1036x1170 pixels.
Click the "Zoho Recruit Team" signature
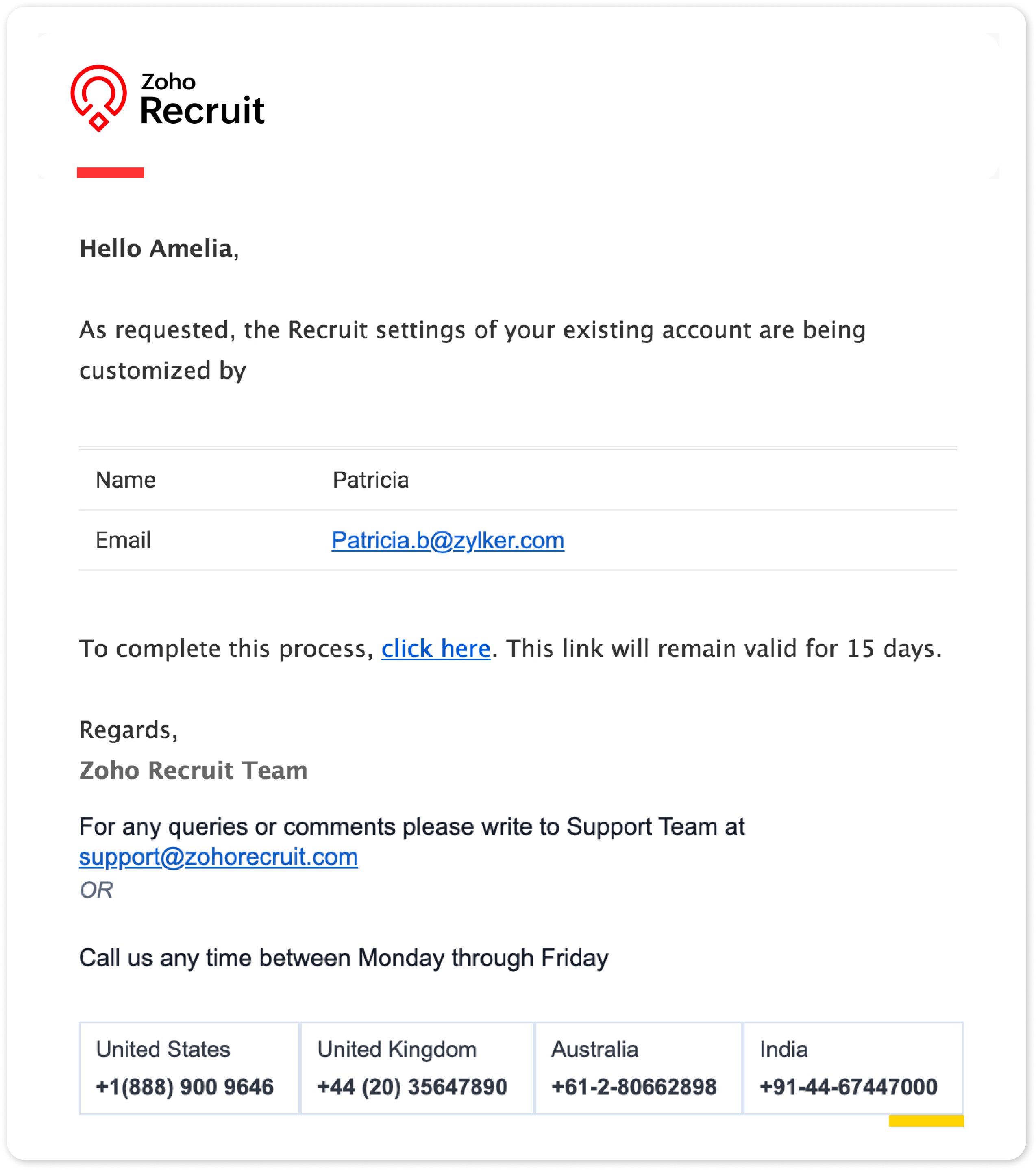click(x=194, y=770)
